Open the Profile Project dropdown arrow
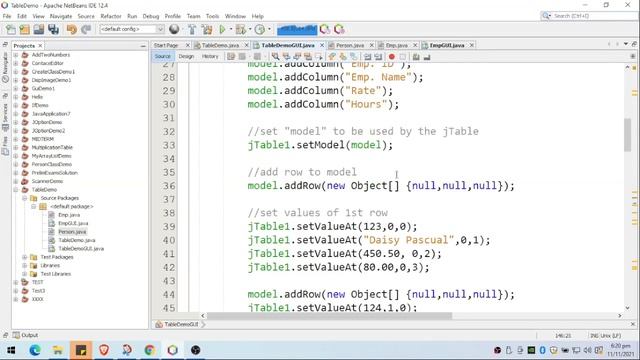The image size is (640, 360). click(269, 29)
